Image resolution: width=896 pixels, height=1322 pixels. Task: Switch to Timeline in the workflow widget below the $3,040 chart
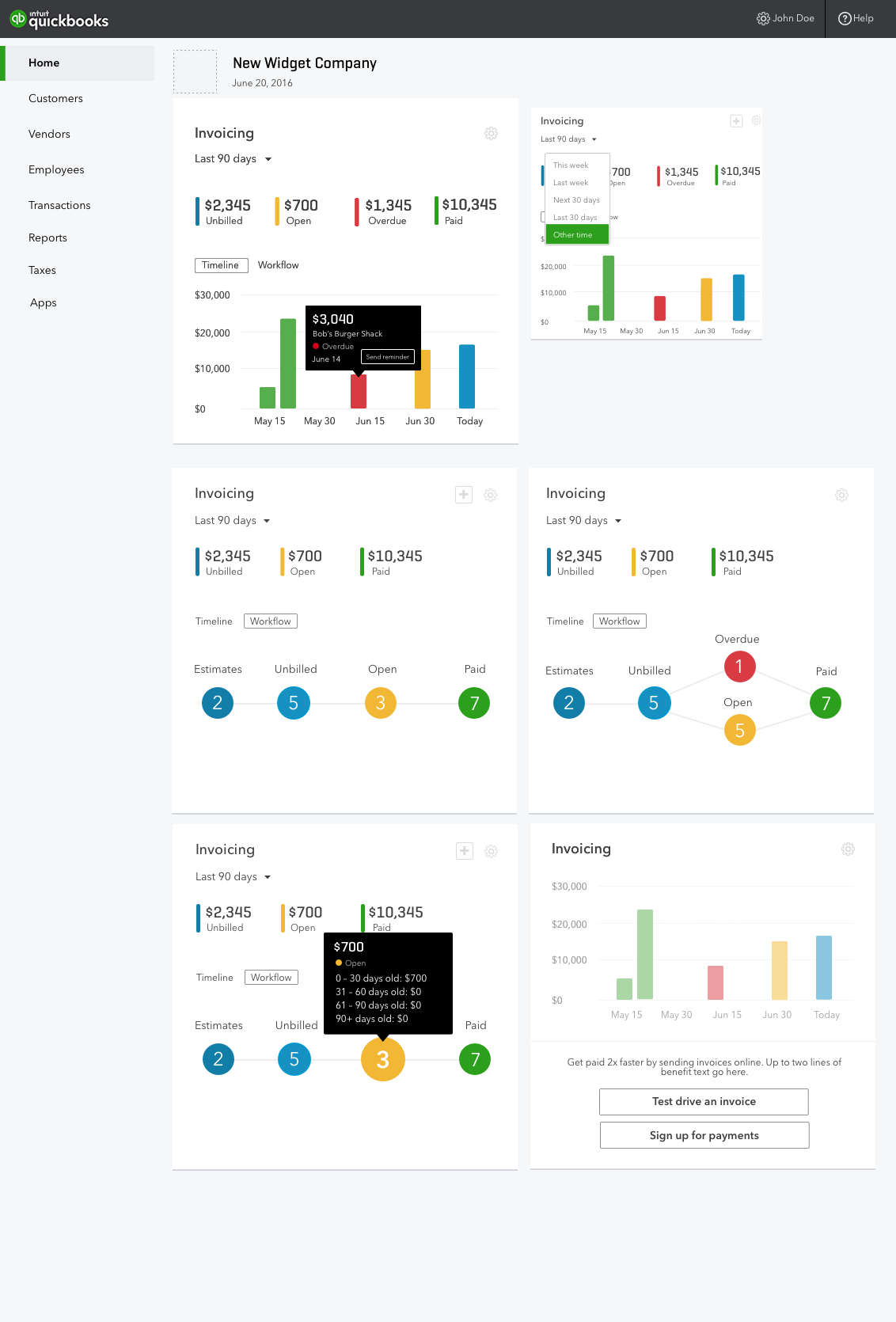coord(214,621)
